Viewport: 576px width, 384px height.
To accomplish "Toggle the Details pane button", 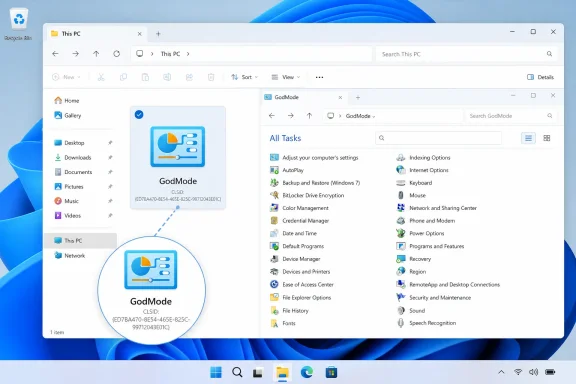I will pyautogui.click(x=540, y=77).
